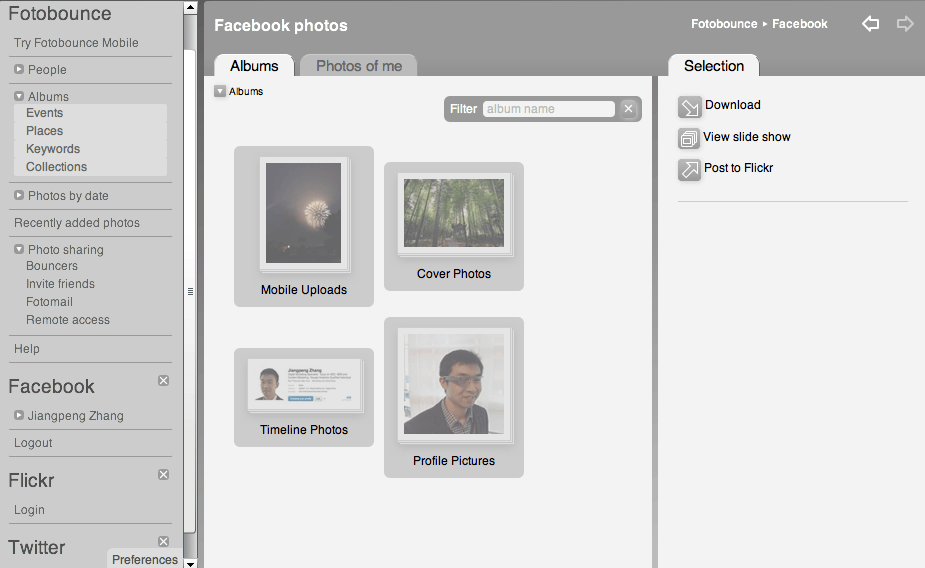Click the back navigation arrow
The height and width of the screenshot is (568, 925).
point(871,24)
